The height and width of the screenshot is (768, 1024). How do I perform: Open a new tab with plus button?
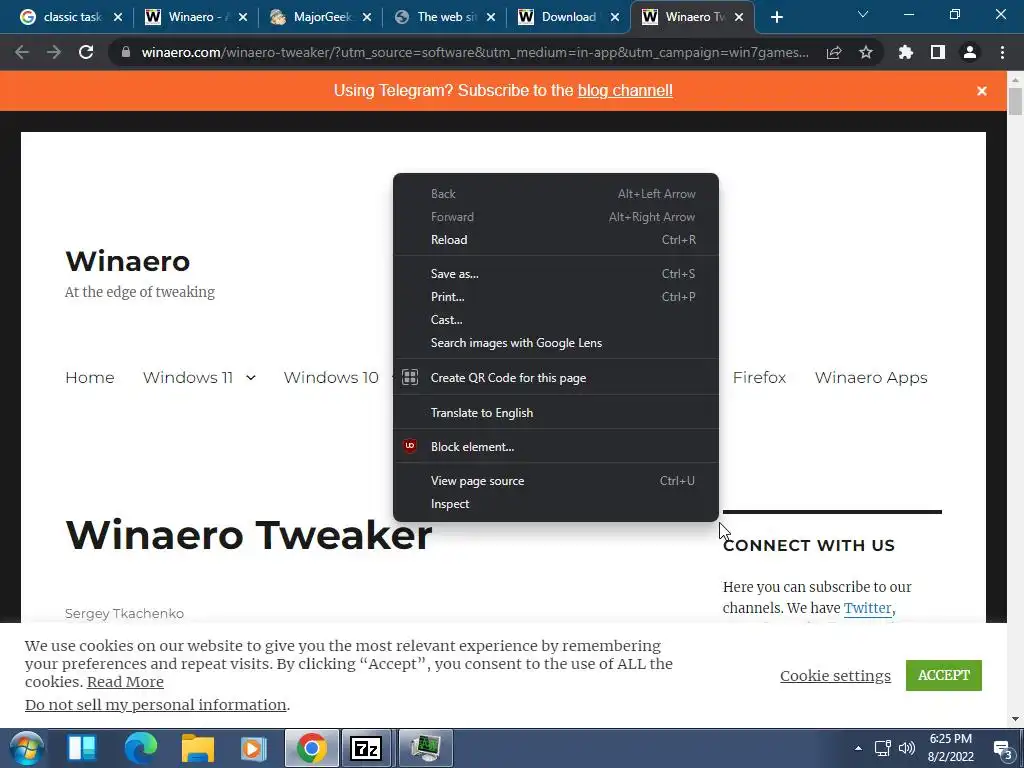click(776, 17)
